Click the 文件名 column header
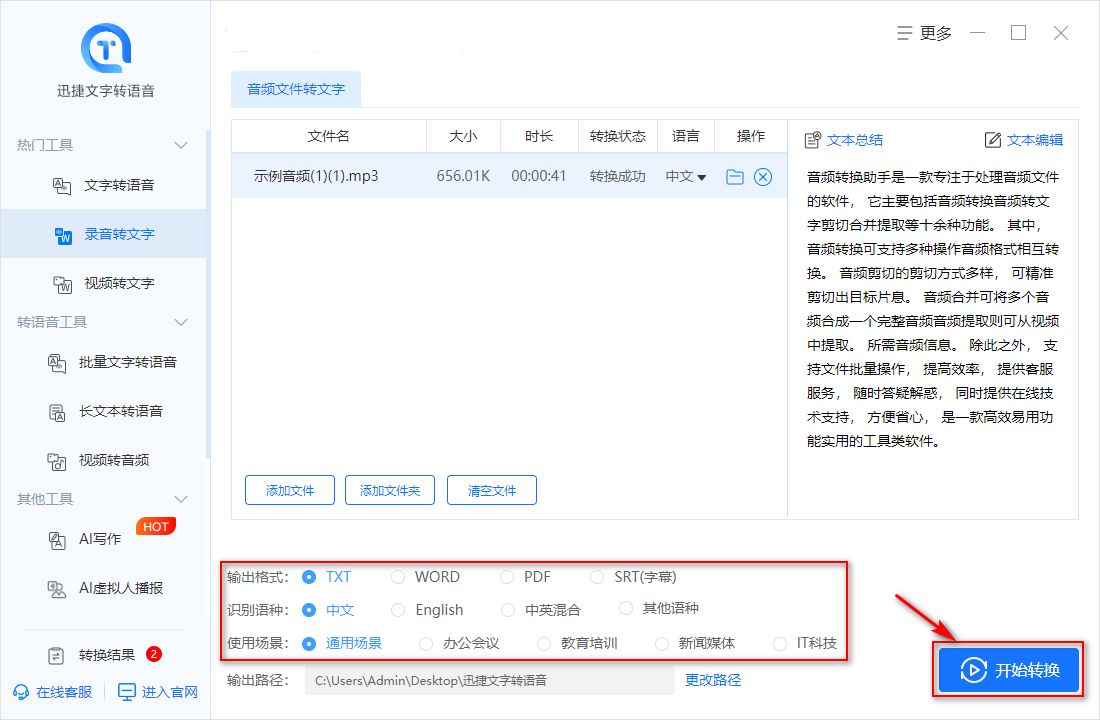This screenshot has width=1100, height=720. pos(328,136)
